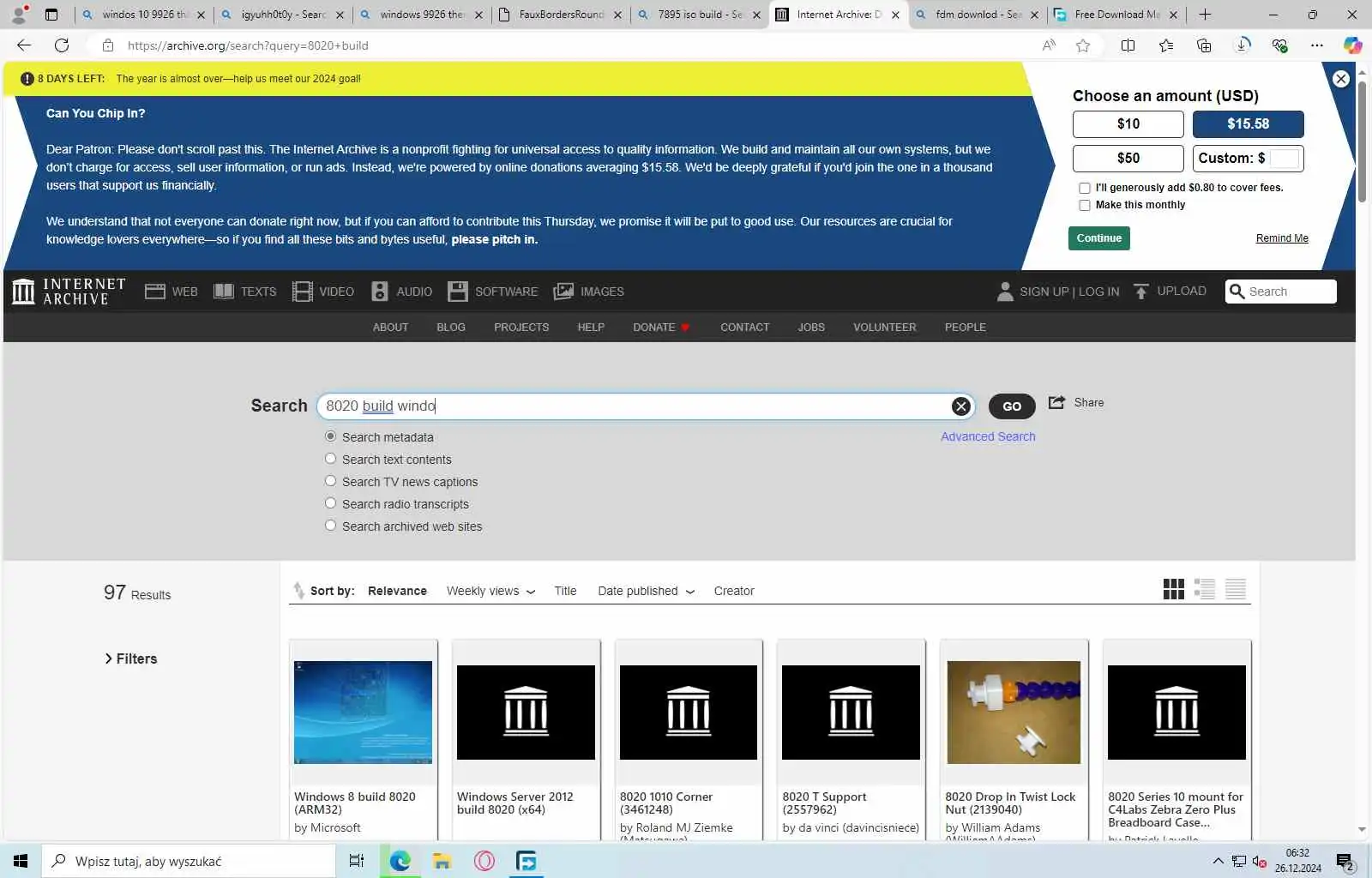This screenshot has height=878, width=1372.
Task: Open the Audio section icon
Action: tap(380, 292)
